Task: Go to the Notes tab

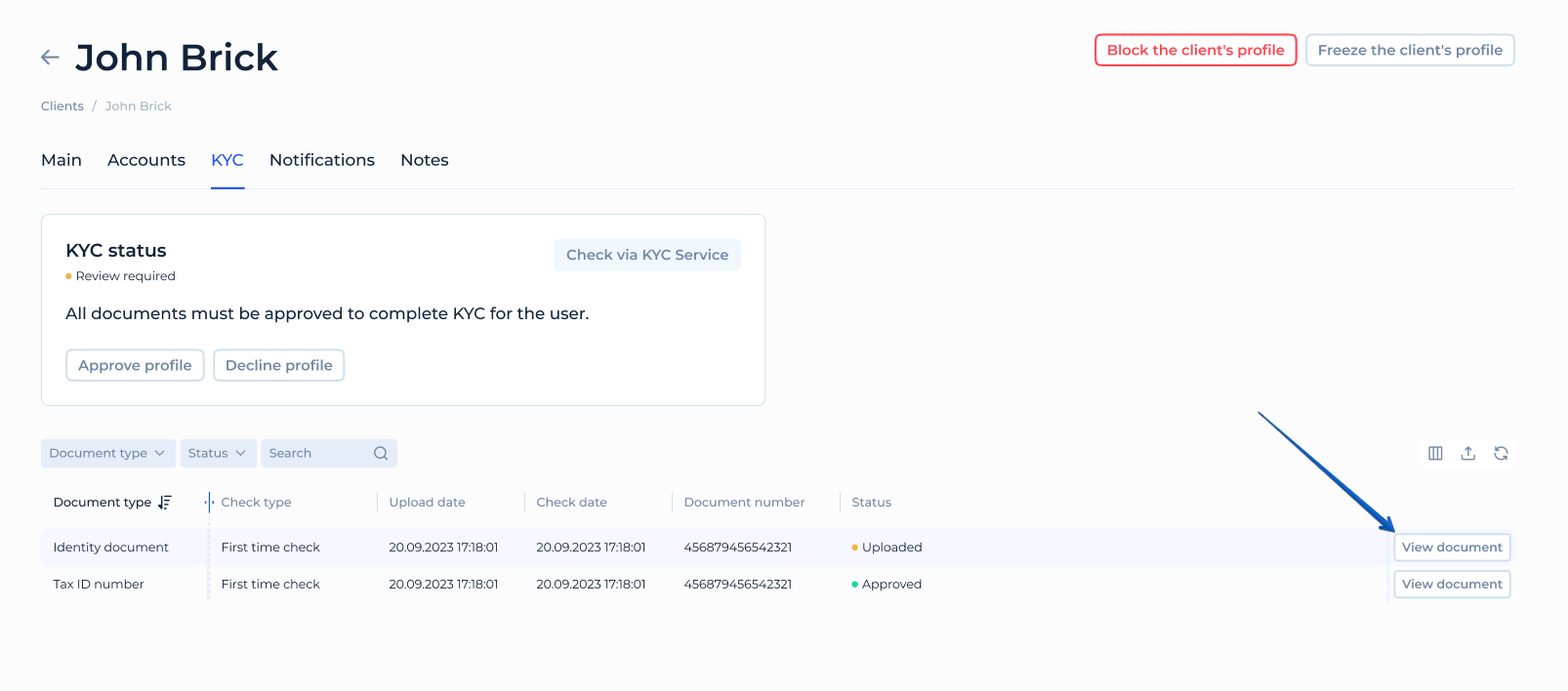Action: click(425, 160)
